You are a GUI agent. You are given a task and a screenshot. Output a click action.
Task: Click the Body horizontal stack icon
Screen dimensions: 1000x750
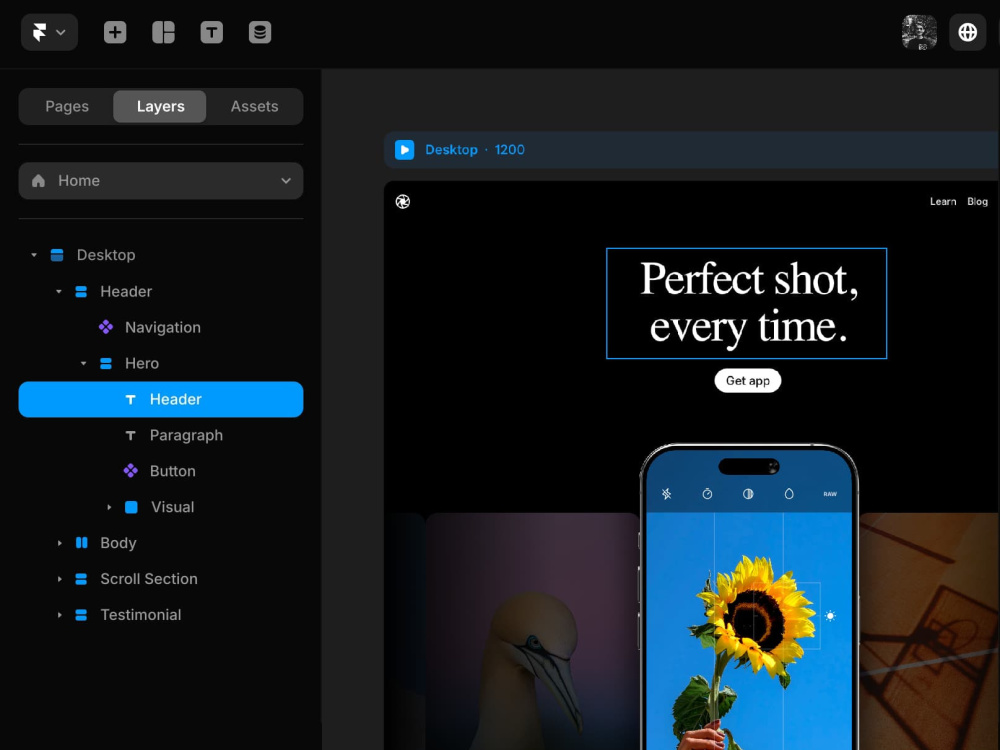point(82,543)
